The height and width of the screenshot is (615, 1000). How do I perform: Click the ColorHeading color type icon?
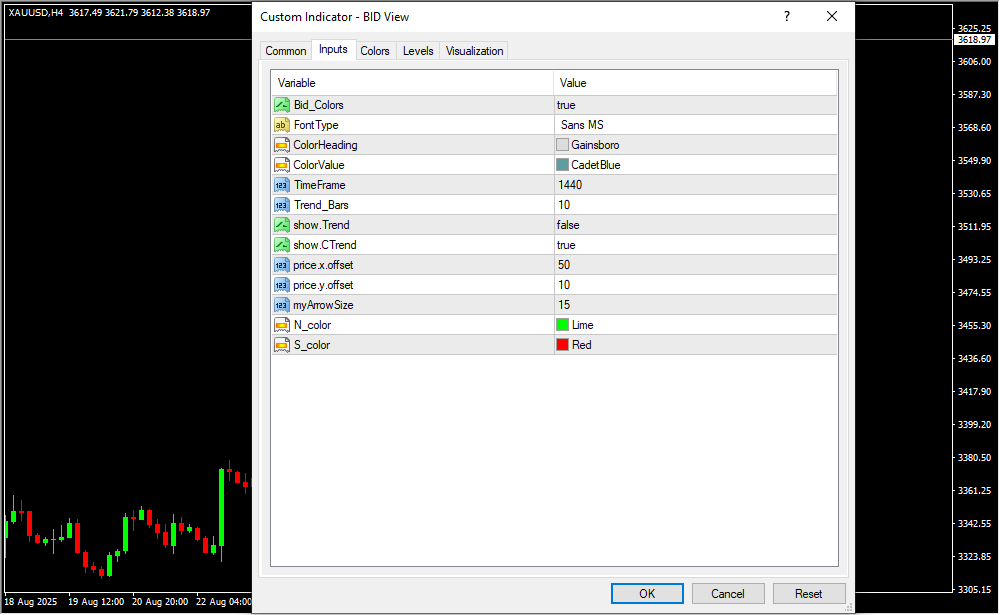point(282,145)
